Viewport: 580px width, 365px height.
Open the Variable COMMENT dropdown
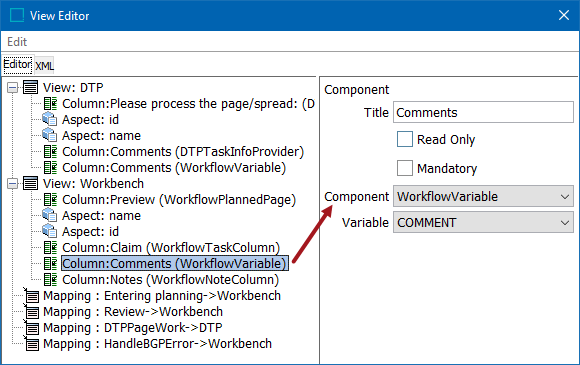tap(483, 223)
